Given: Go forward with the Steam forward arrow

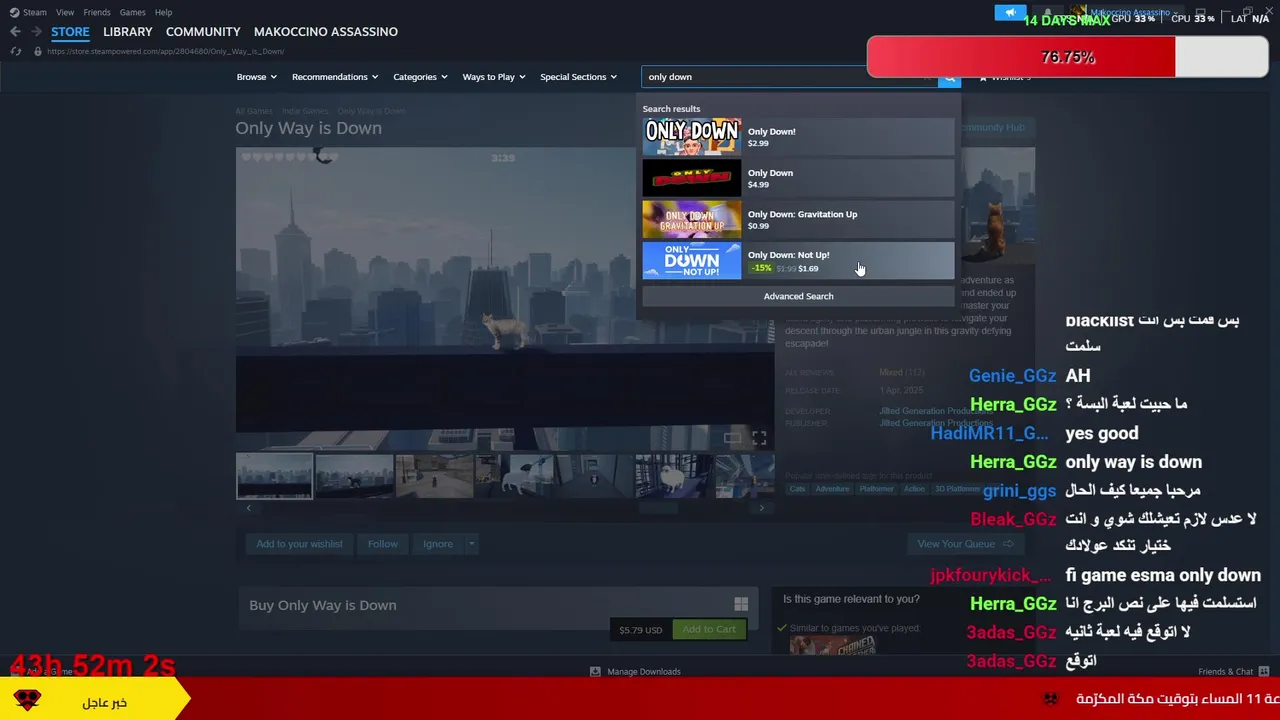Looking at the screenshot, I should 36,32.
